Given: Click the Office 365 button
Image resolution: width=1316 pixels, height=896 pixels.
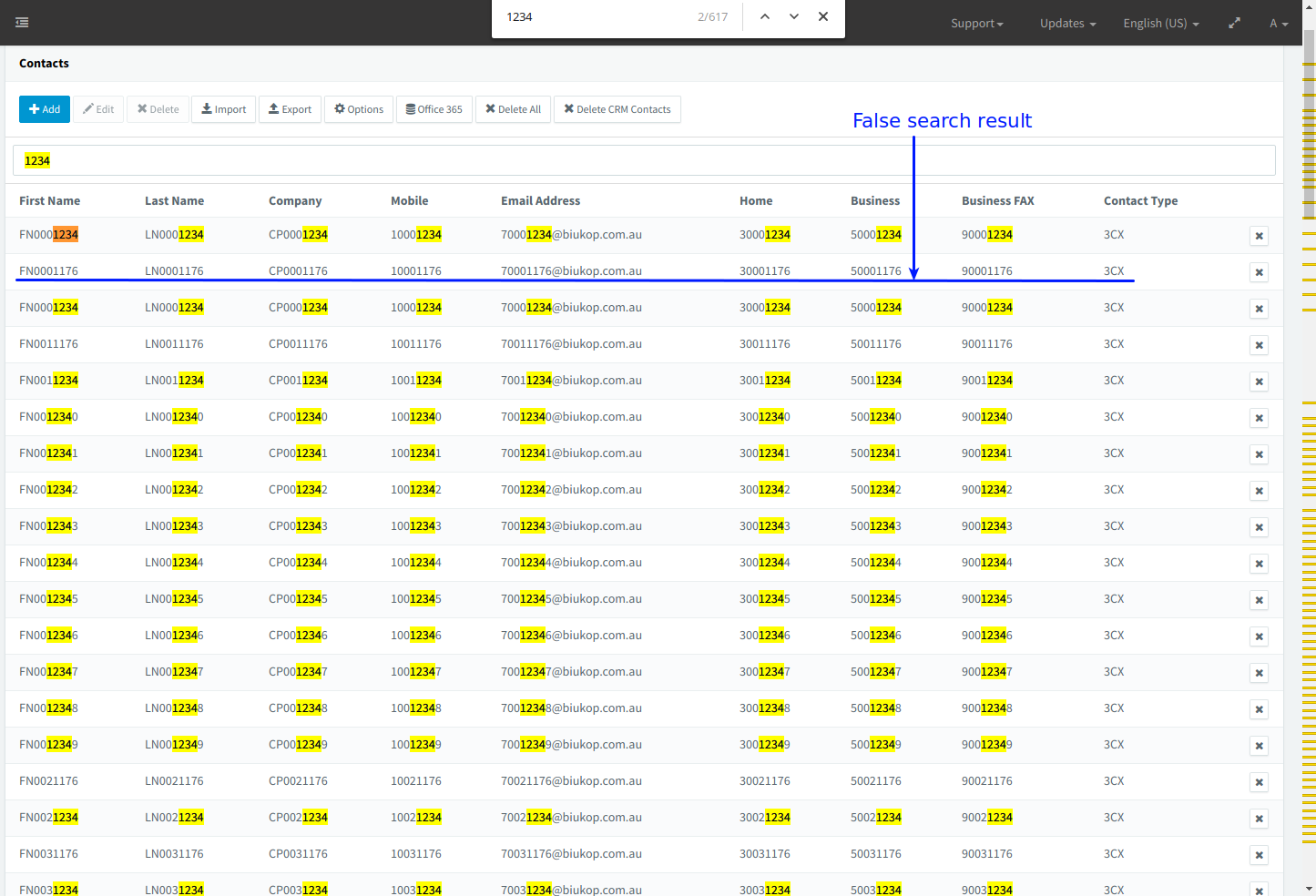Looking at the screenshot, I should click(434, 109).
